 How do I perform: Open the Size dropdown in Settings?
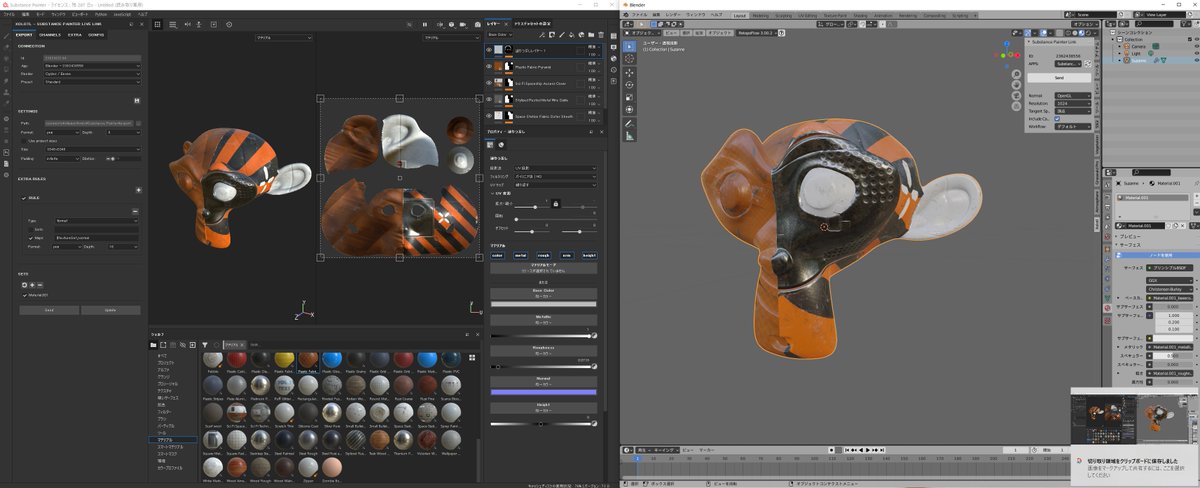point(92,149)
